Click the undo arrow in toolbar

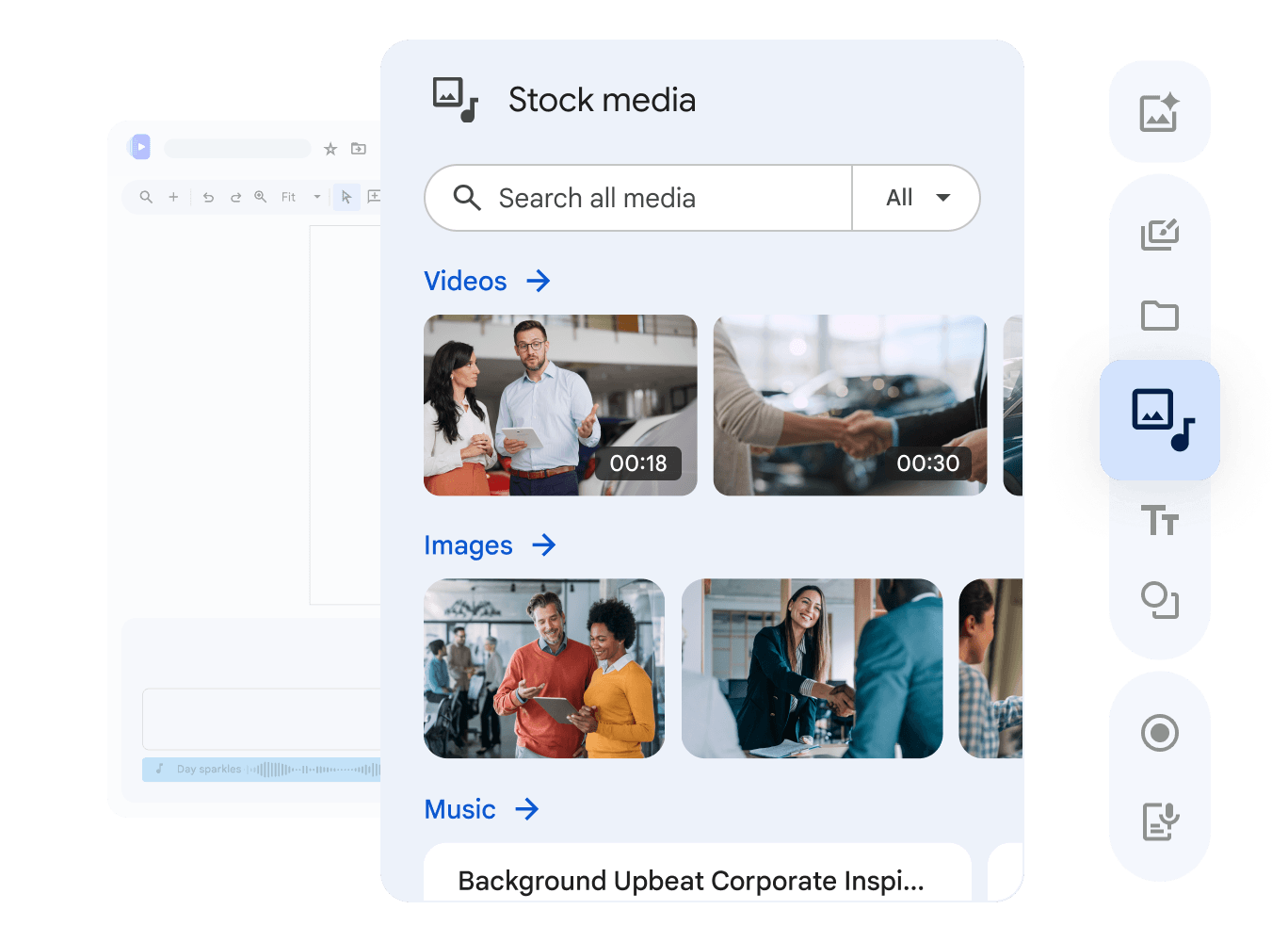pos(208,197)
